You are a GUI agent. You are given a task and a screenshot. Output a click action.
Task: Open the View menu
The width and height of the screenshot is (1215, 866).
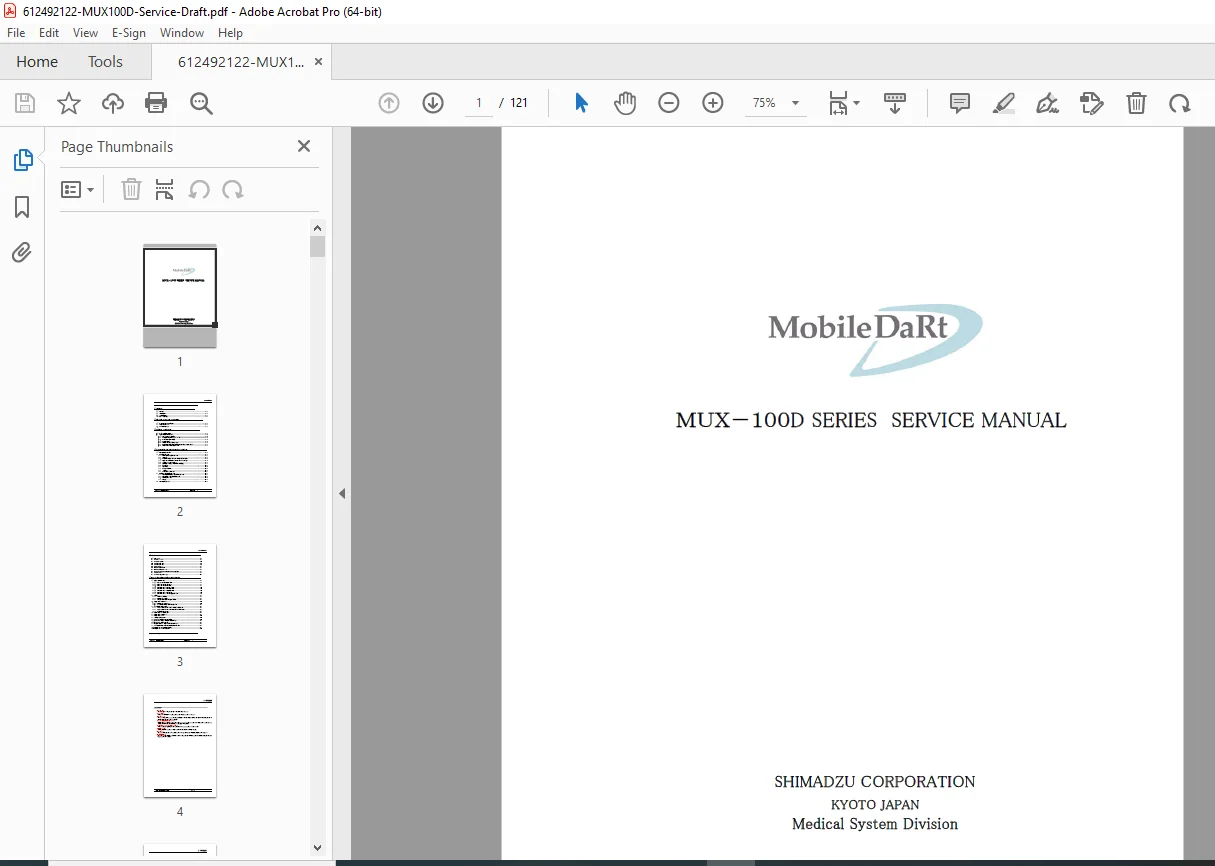[x=86, y=33]
